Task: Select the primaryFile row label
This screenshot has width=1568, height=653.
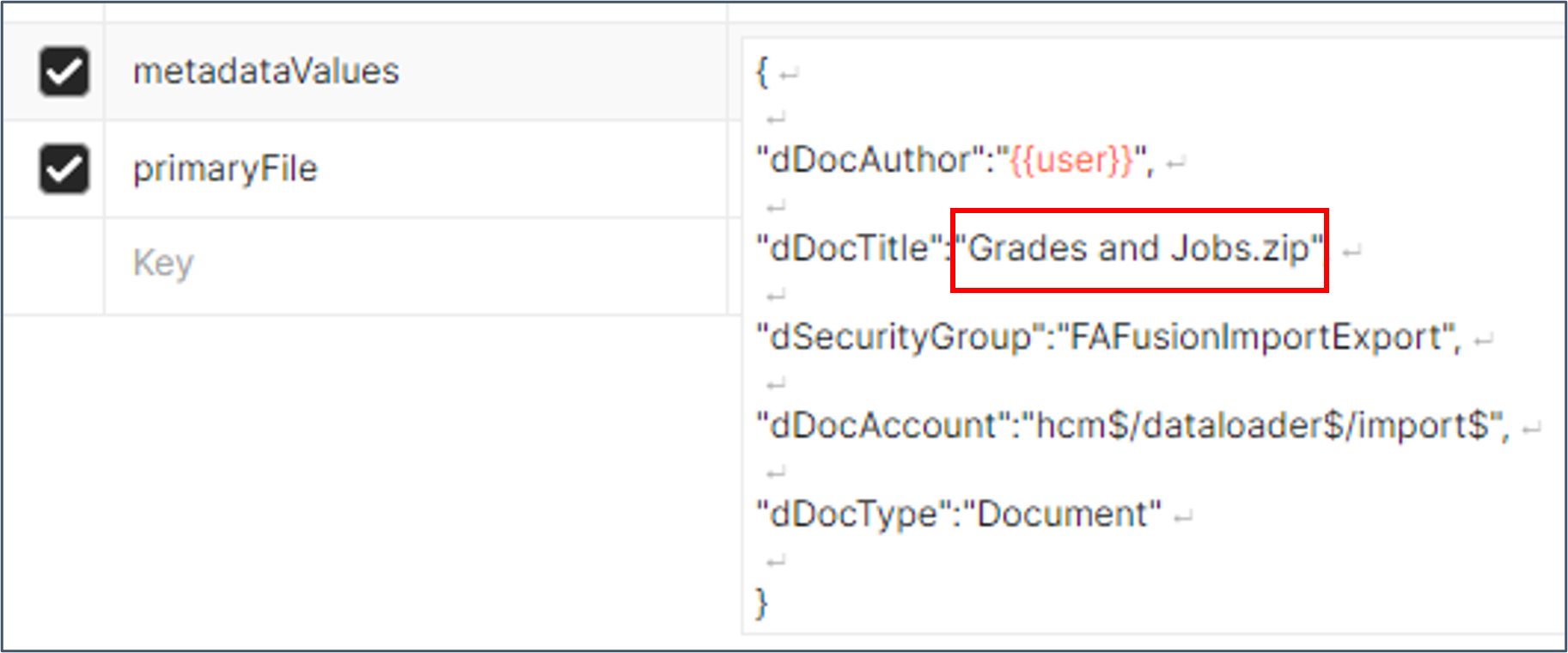Action: click(225, 168)
